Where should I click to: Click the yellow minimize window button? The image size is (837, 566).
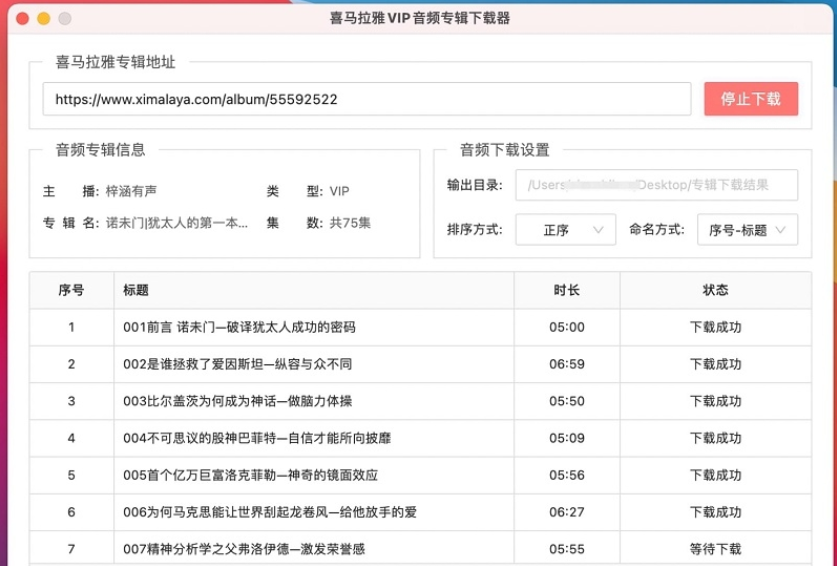click(44, 19)
